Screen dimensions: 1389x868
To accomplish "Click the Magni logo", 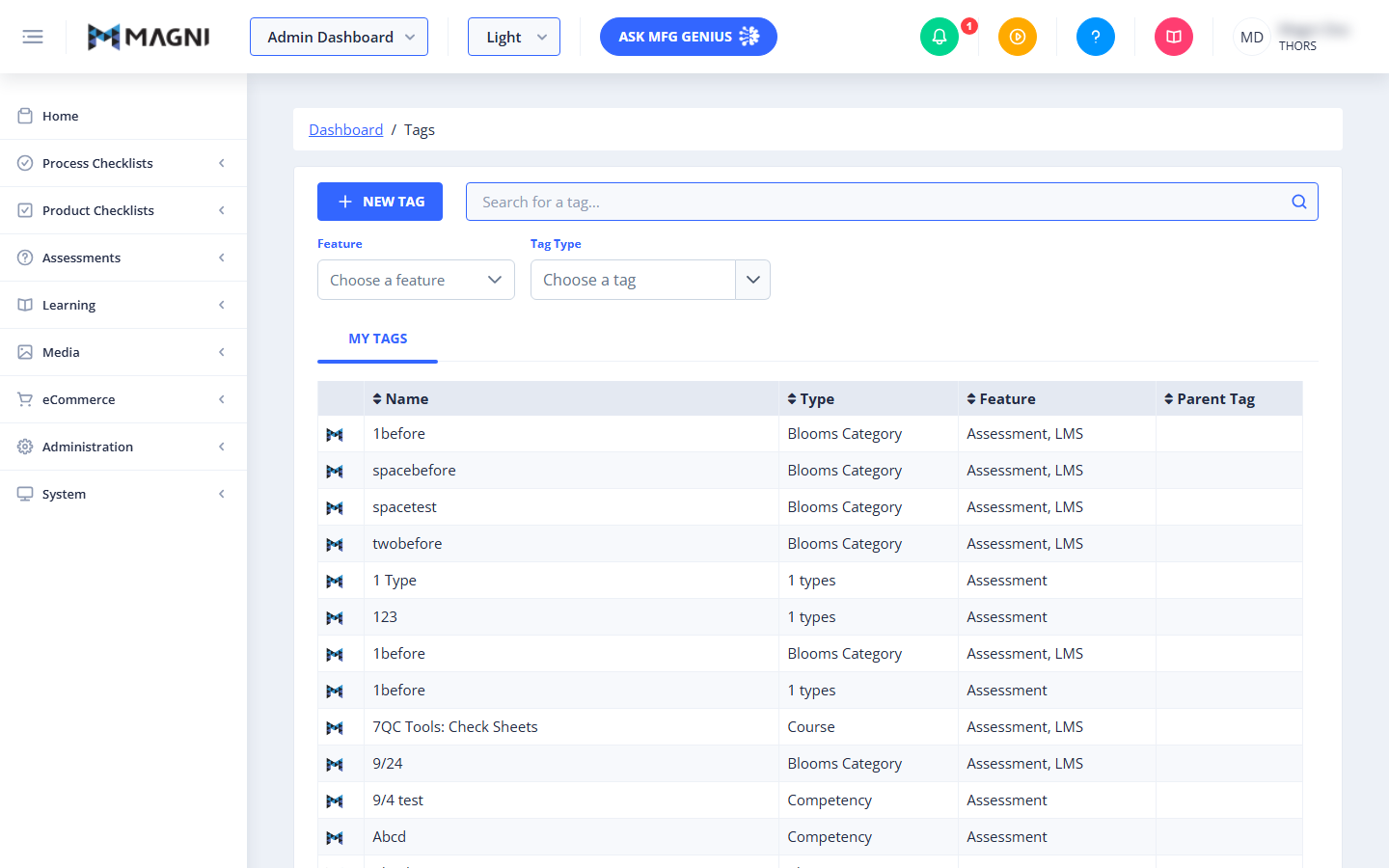I will point(149,37).
